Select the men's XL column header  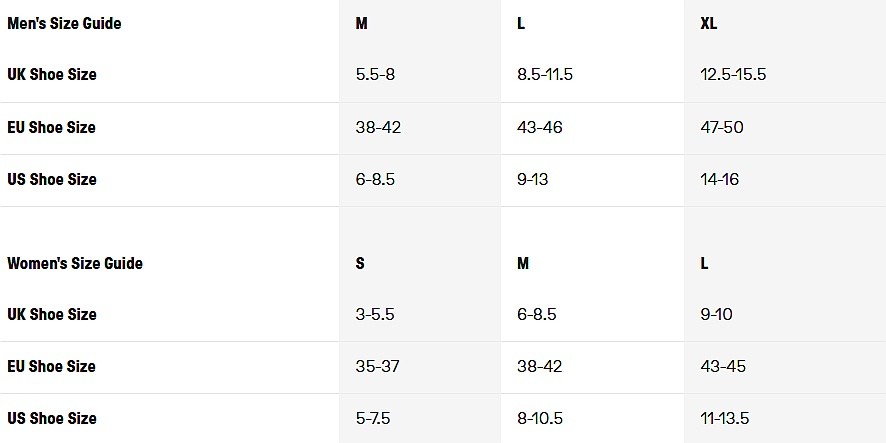(709, 23)
